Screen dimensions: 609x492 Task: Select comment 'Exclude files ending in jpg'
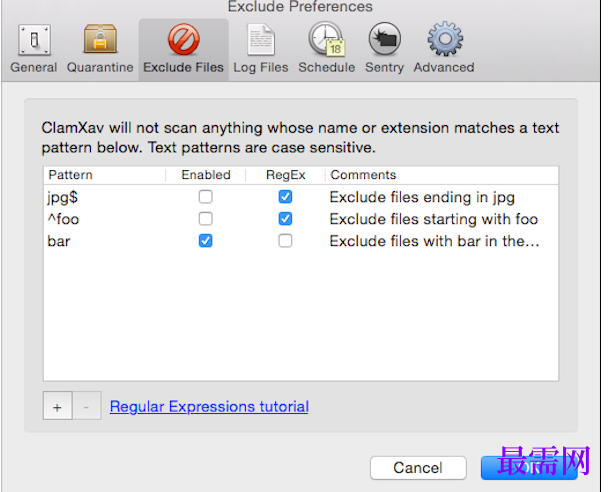click(x=422, y=198)
